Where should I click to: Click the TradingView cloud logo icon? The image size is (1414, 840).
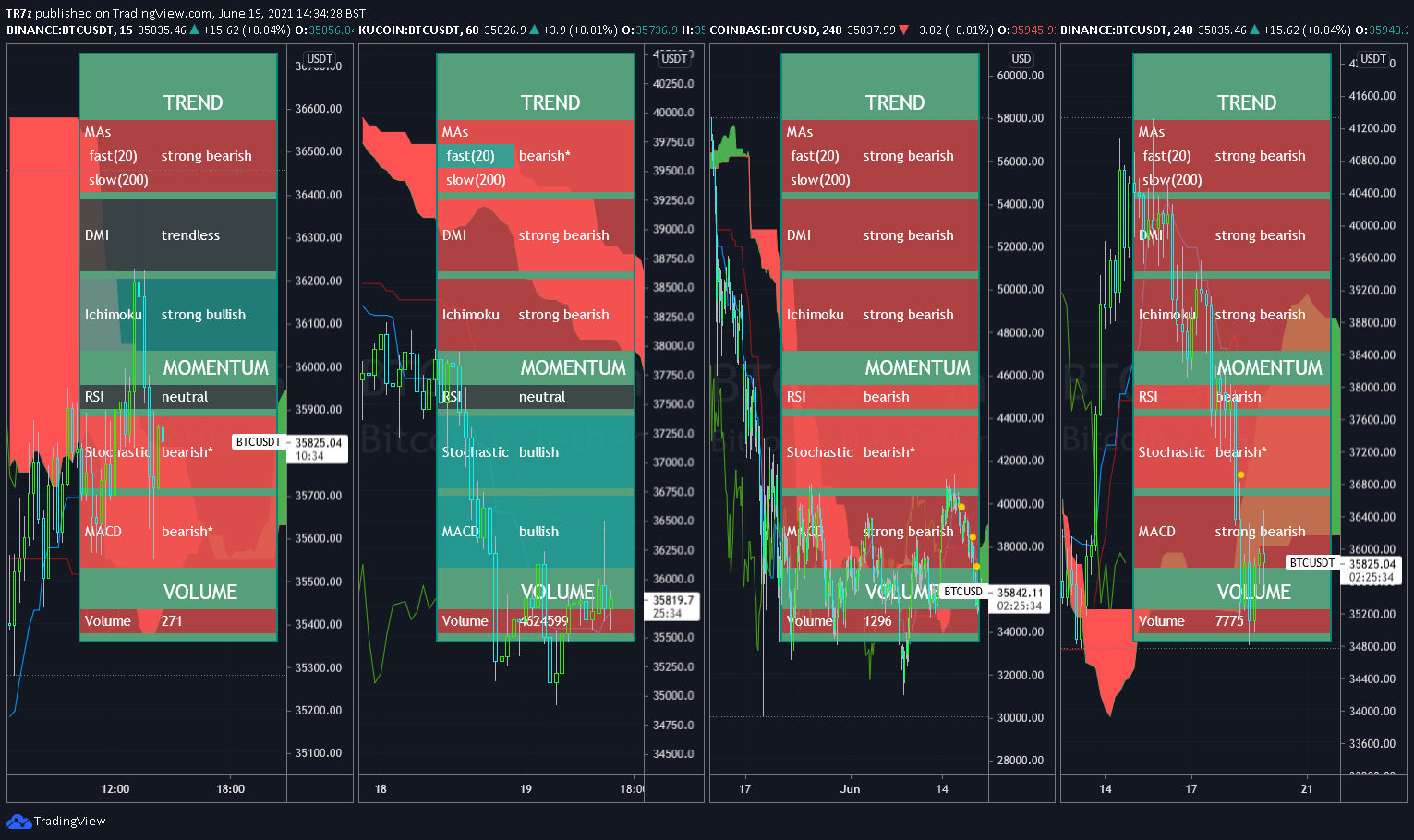pos(18,821)
